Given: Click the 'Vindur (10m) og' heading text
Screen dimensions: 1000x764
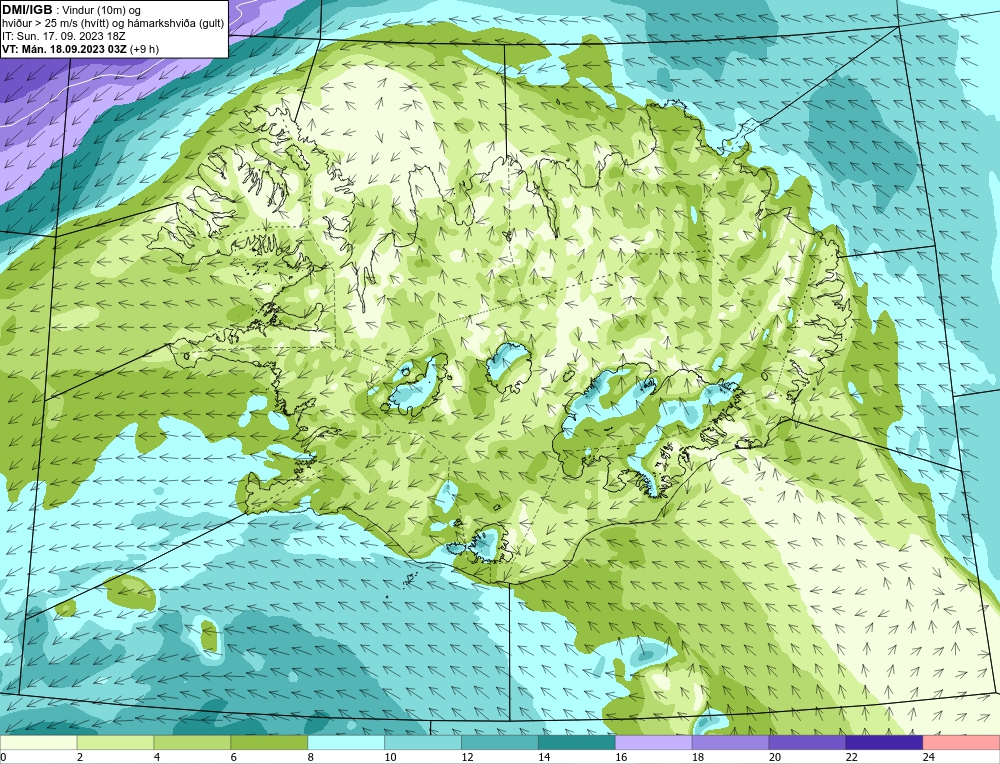Looking at the screenshot, I should [102, 11].
